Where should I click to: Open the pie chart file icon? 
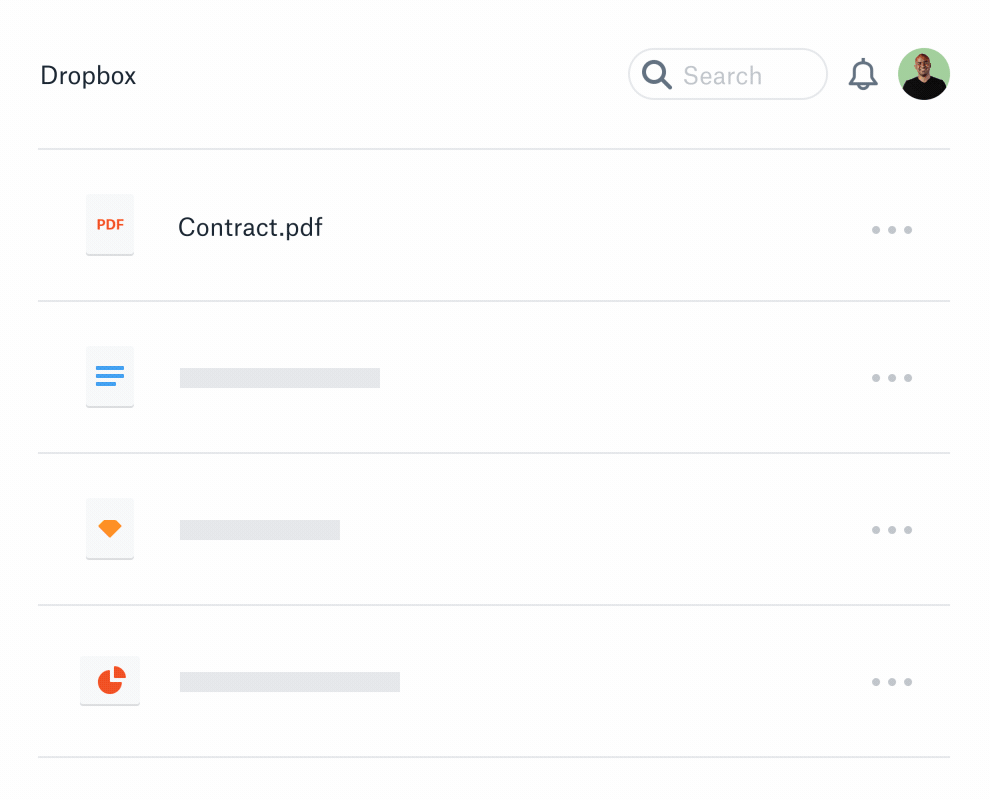pyautogui.click(x=110, y=680)
